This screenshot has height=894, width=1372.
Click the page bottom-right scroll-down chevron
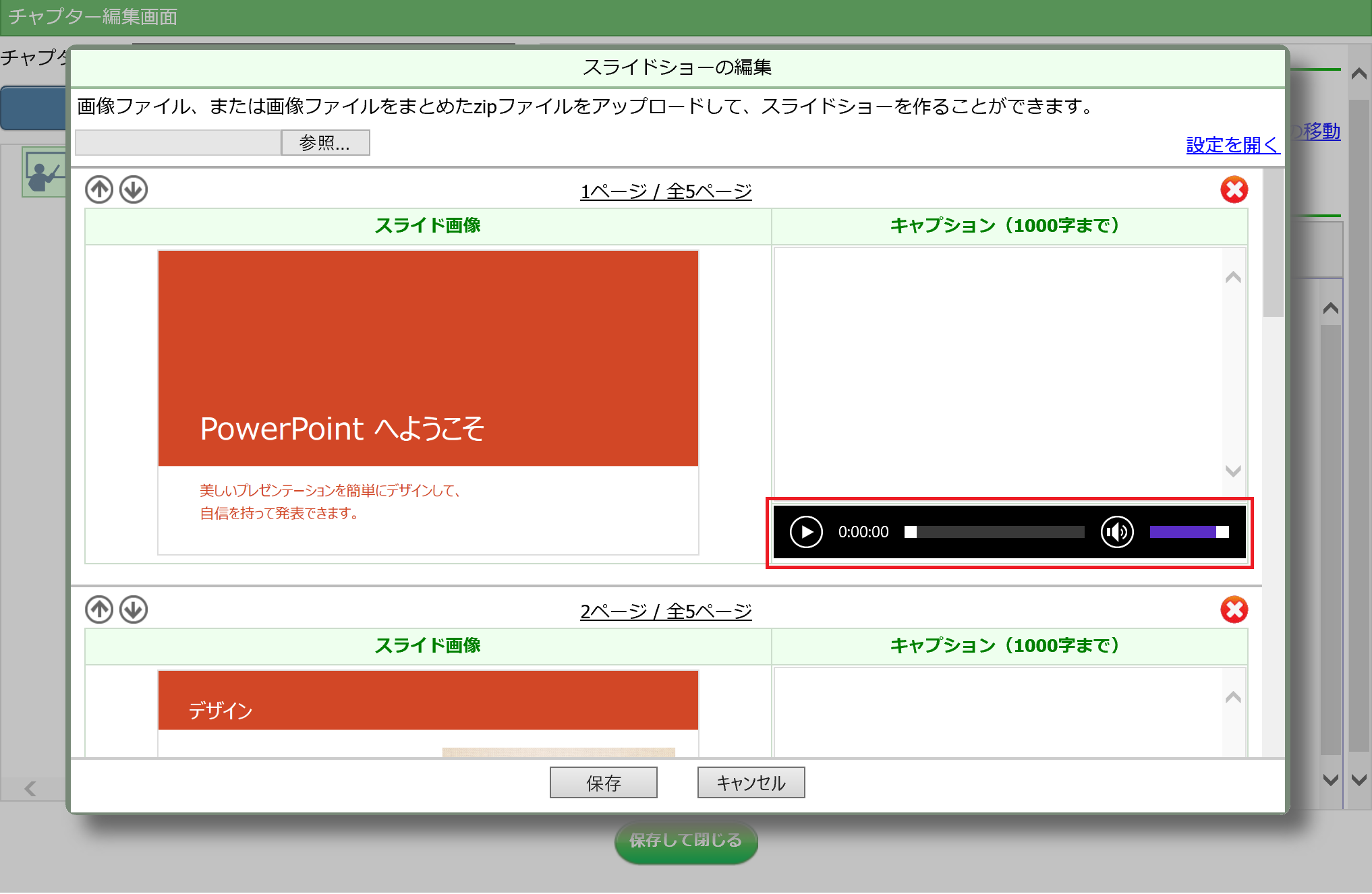[x=1359, y=780]
